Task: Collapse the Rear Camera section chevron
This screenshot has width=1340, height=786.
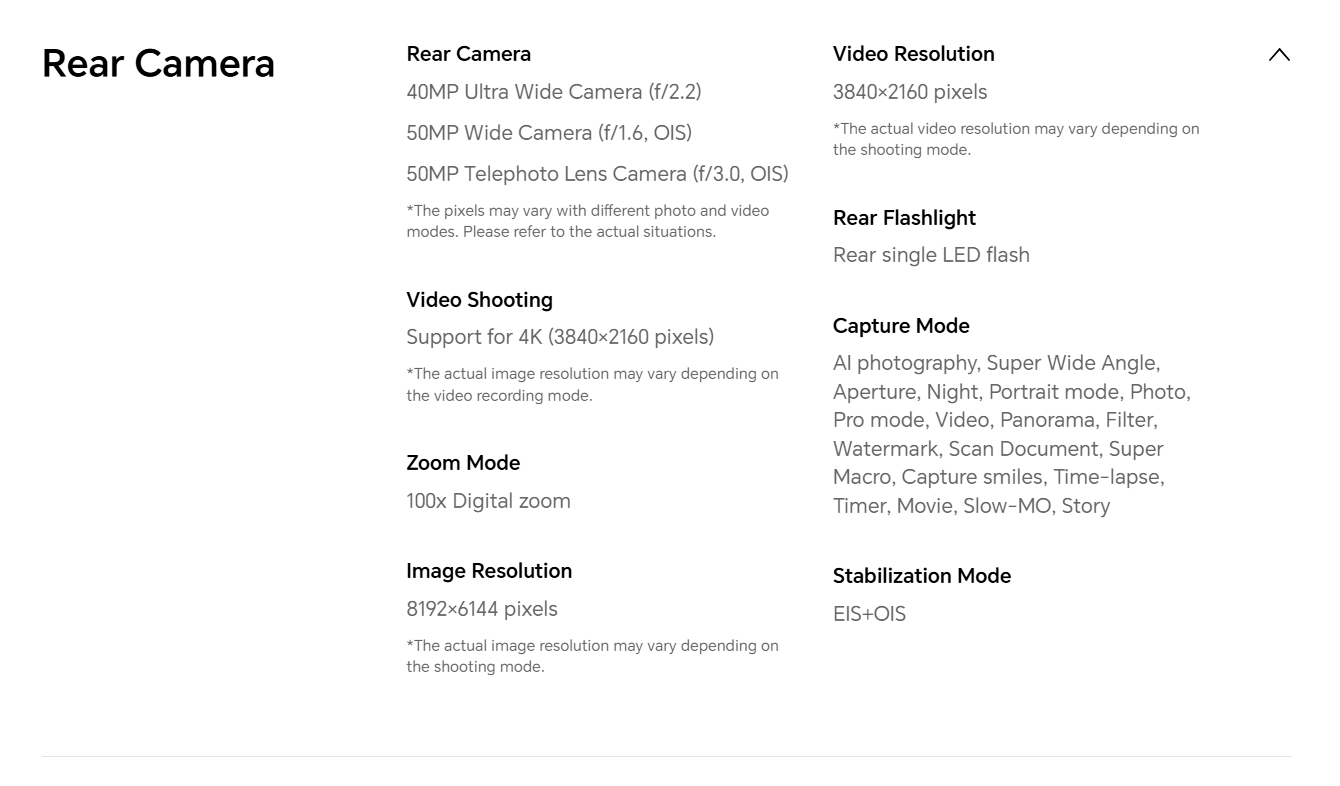Action: (1279, 55)
